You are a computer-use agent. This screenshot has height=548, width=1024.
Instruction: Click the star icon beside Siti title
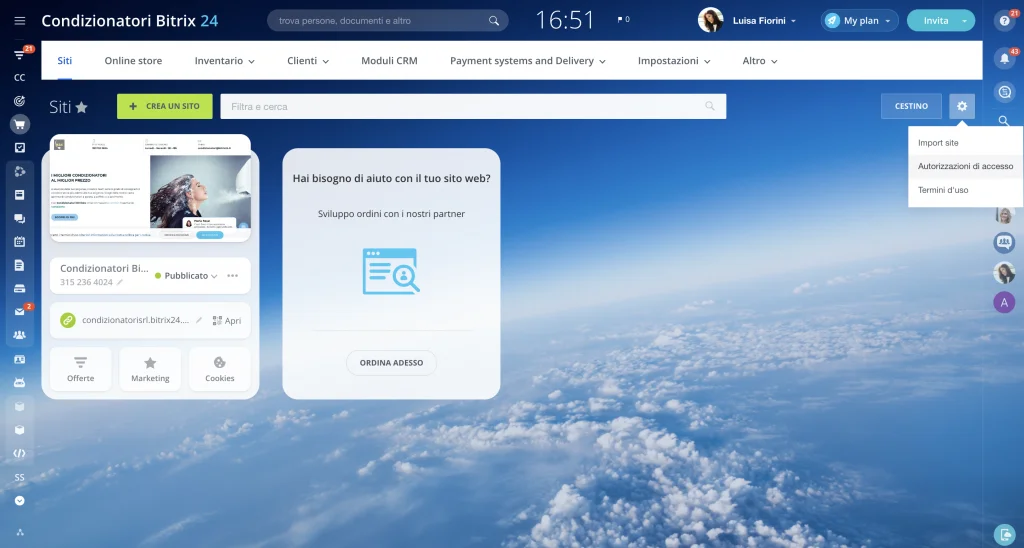point(82,107)
